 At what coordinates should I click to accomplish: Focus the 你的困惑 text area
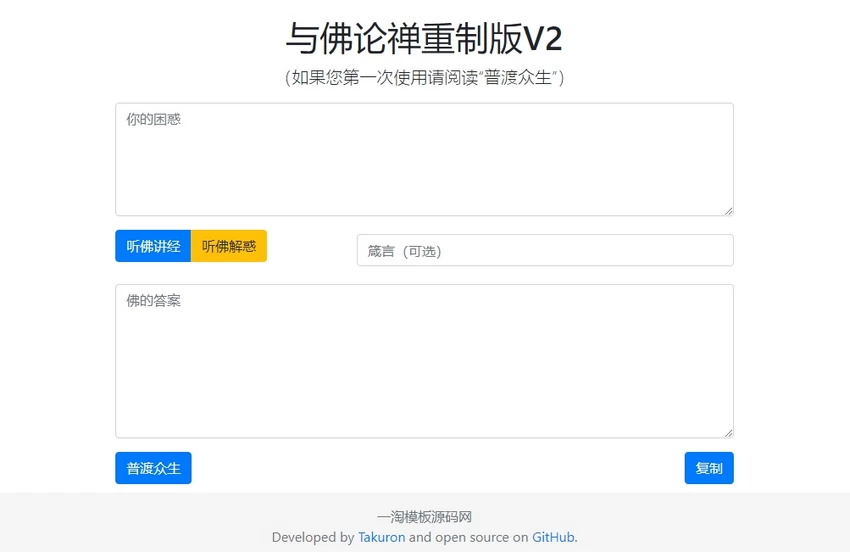click(x=424, y=159)
